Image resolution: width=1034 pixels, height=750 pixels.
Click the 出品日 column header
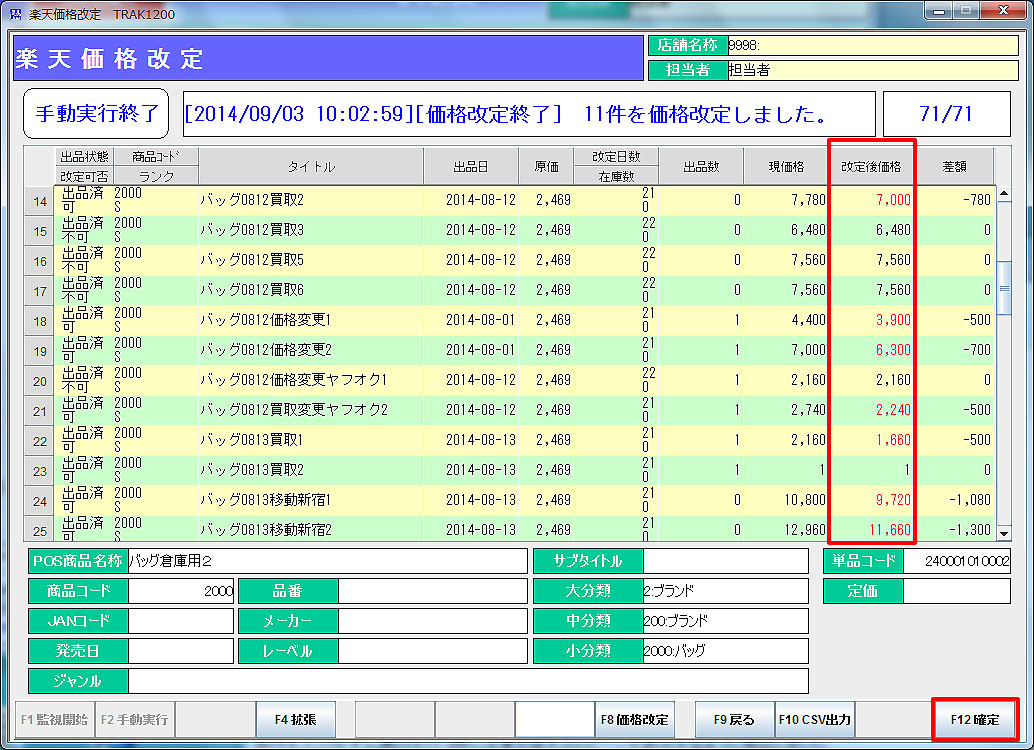click(471, 167)
